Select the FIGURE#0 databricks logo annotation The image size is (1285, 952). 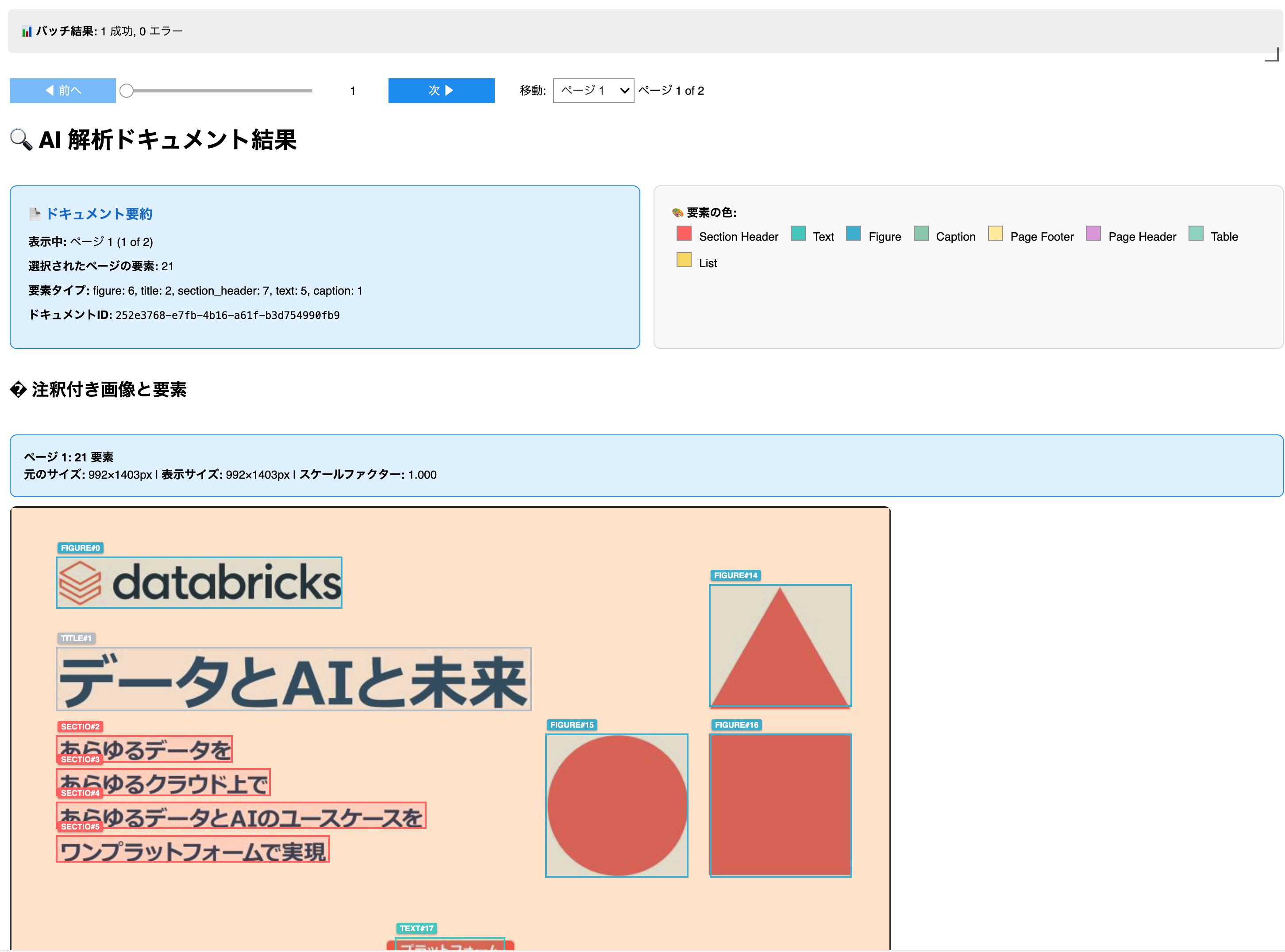click(198, 582)
